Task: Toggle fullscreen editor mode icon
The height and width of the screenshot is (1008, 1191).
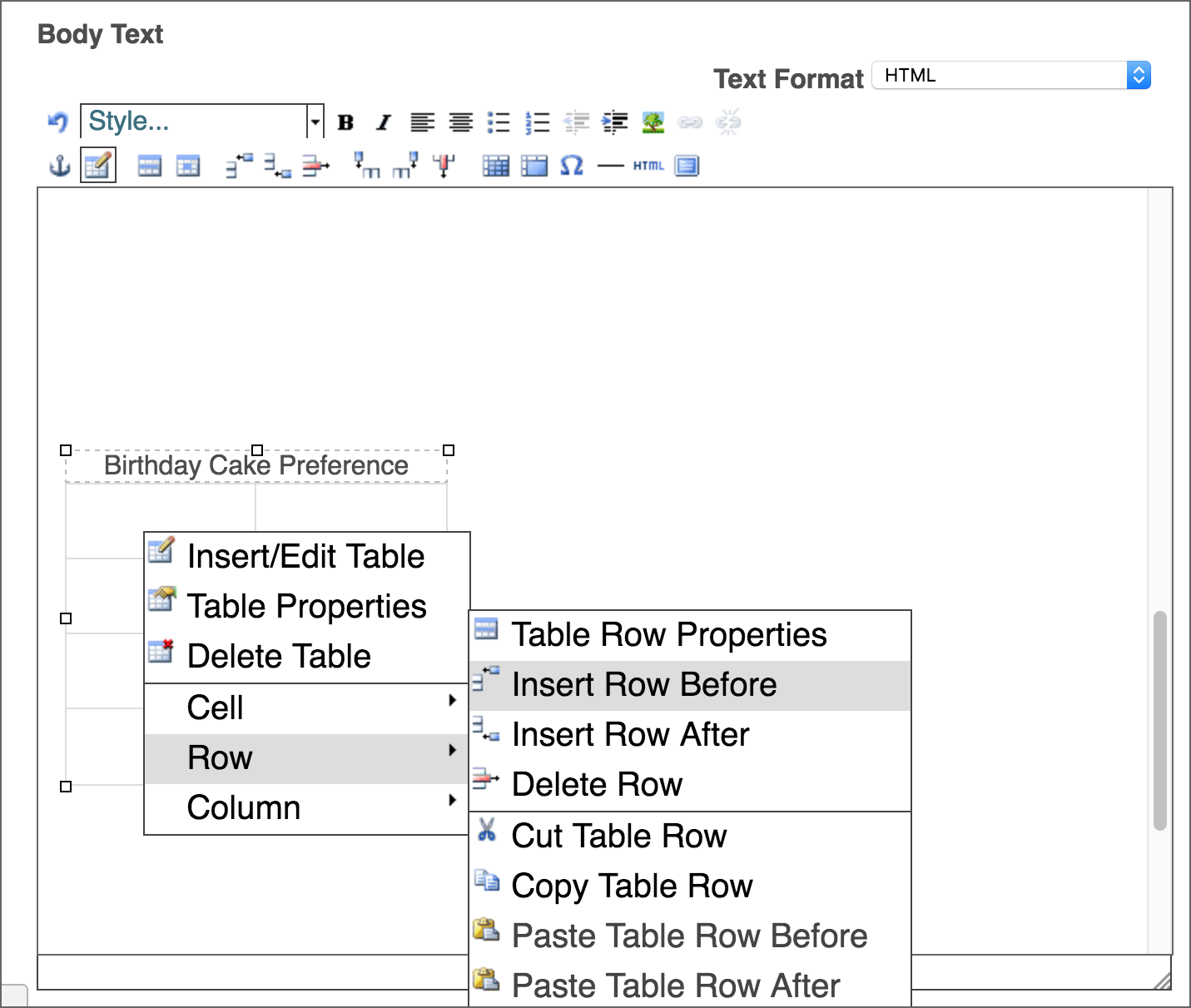Action: [x=687, y=166]
